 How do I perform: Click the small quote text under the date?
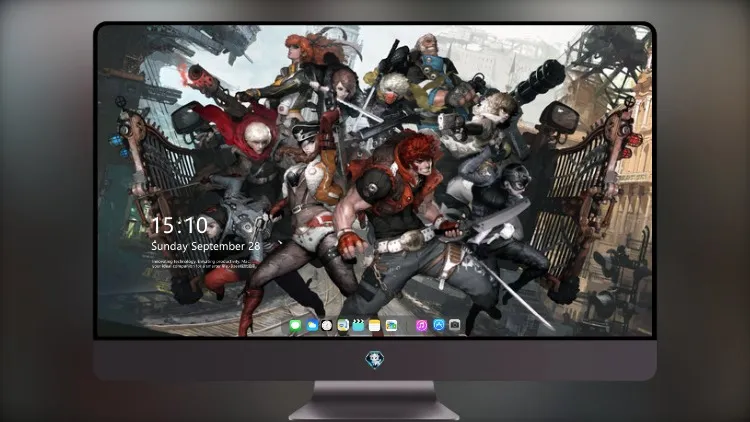204,264
